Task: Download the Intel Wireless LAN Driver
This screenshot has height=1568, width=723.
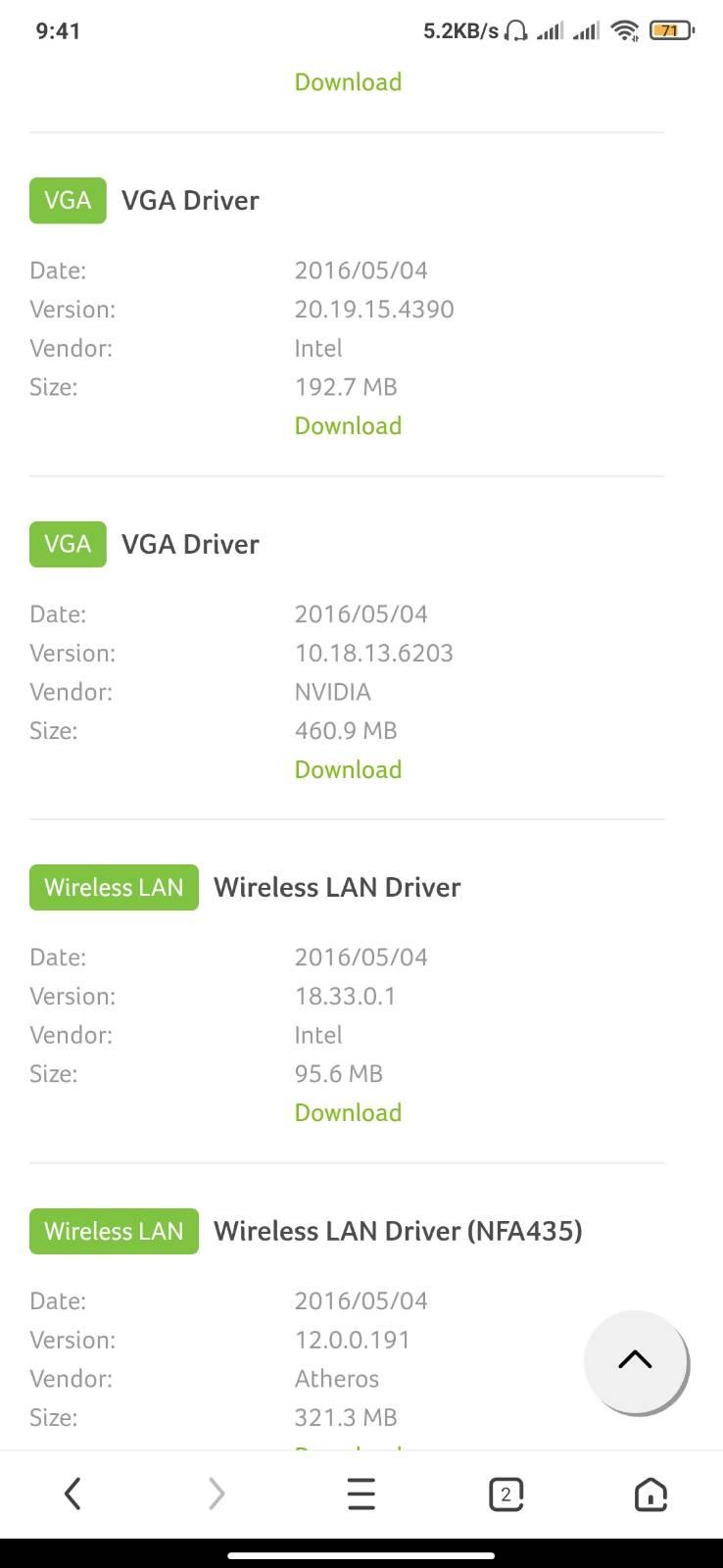Action: pyautogui.click(x=348, y=1112)
